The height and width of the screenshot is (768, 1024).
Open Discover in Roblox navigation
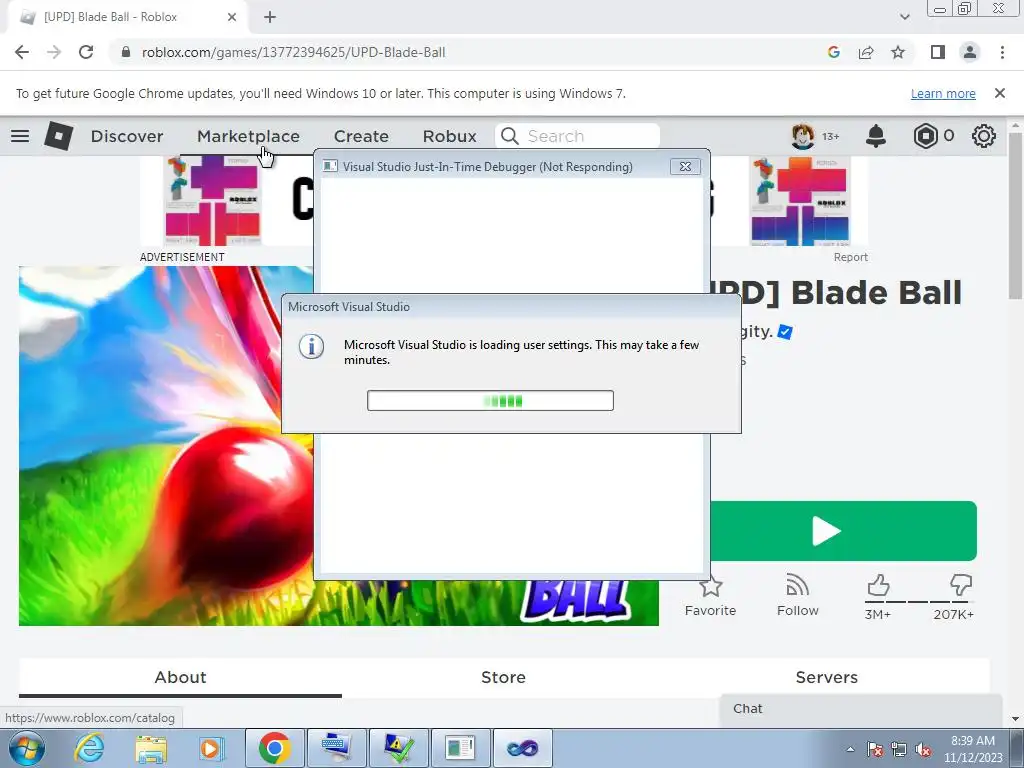(127, 136)
